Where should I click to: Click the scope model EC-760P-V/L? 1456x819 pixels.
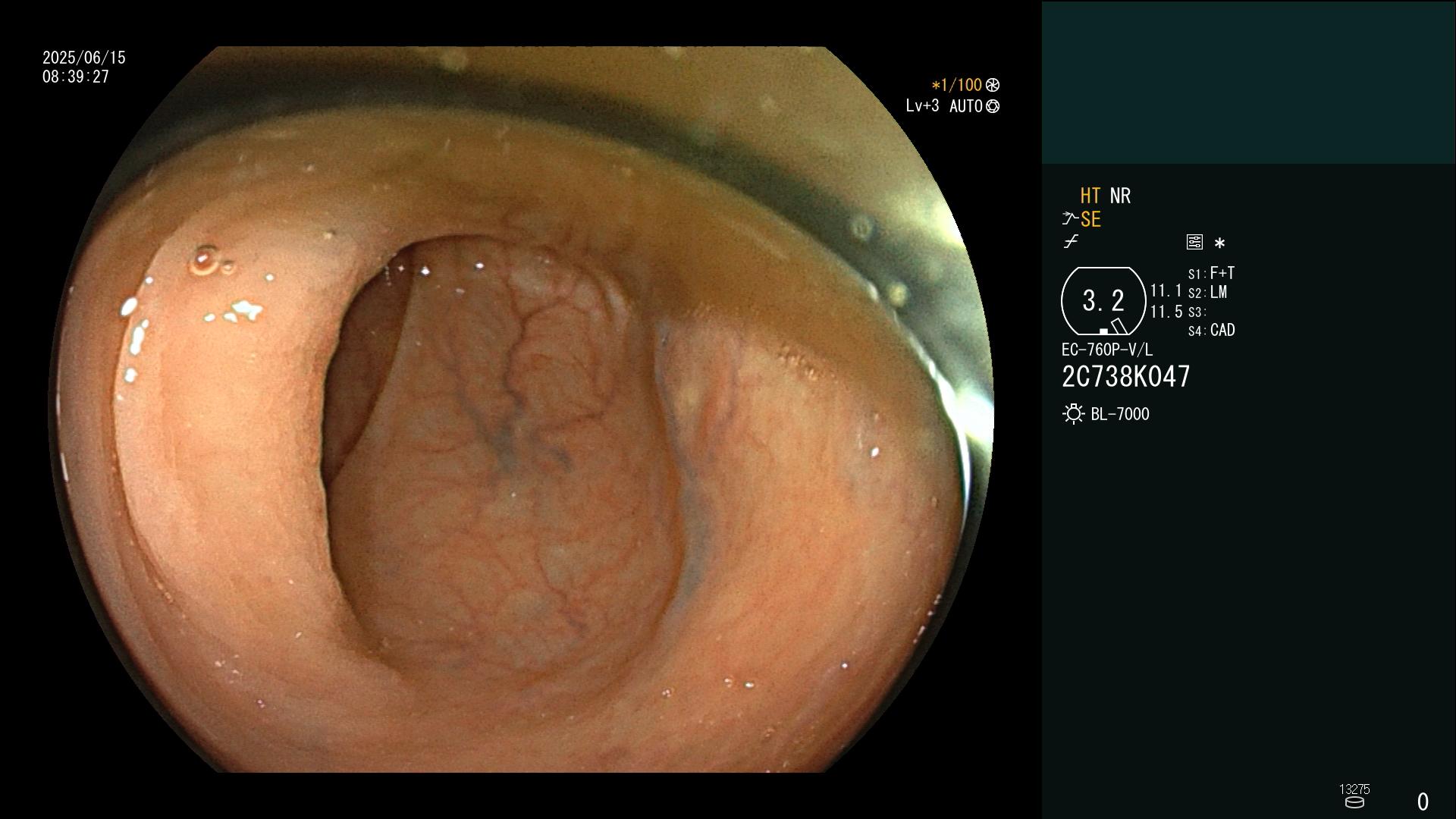click(1107, 350)
